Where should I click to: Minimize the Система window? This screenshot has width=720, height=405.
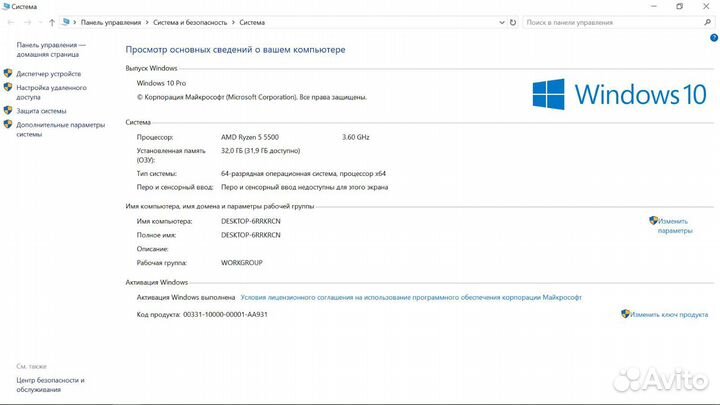point(654,6)
